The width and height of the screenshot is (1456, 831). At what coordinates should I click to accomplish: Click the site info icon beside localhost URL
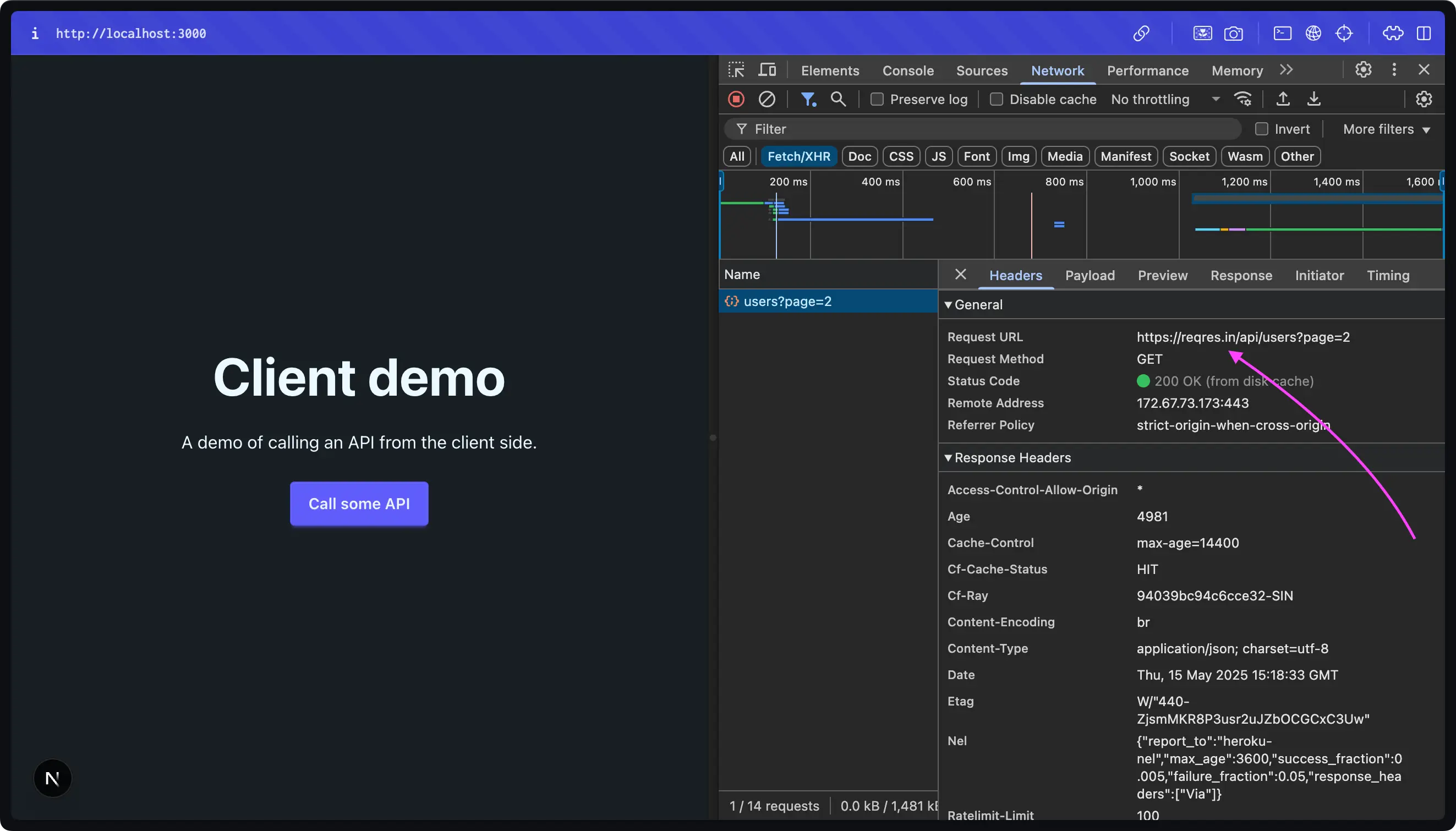coord(35,34)
